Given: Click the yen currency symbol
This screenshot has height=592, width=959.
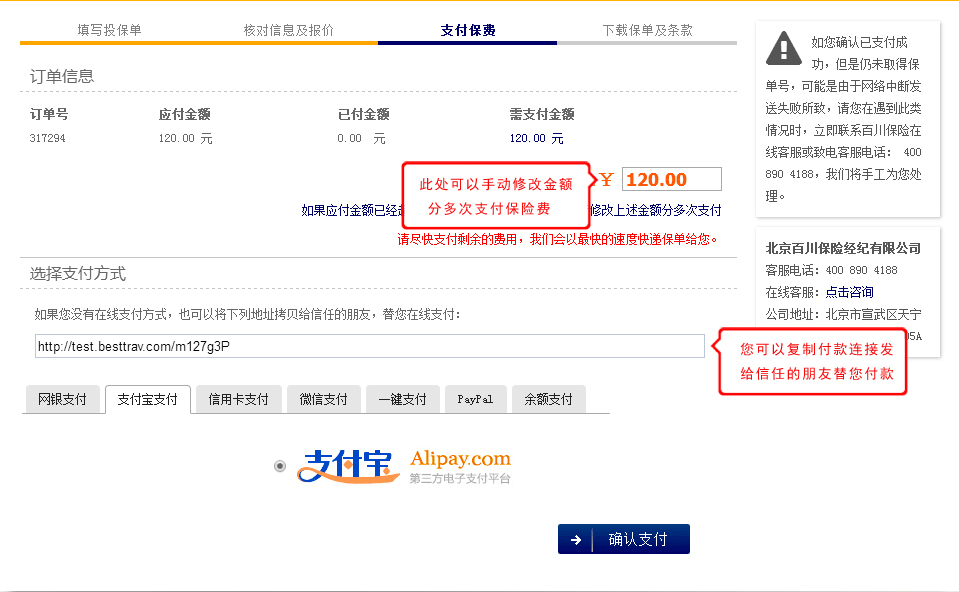Looking at the screenshot, I should [x=606, y=180].
